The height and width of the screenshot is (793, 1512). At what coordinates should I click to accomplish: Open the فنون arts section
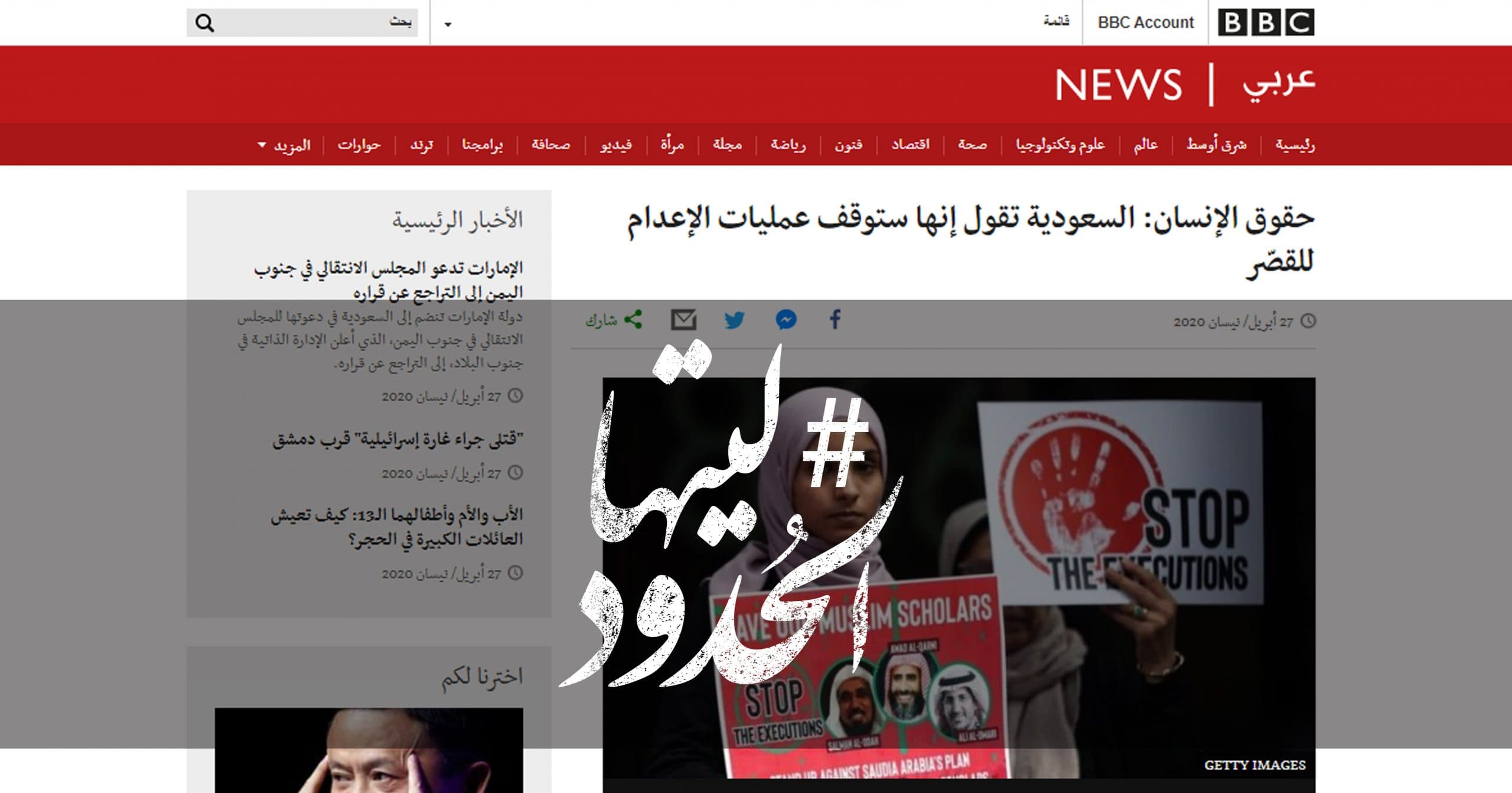(848, 144)
